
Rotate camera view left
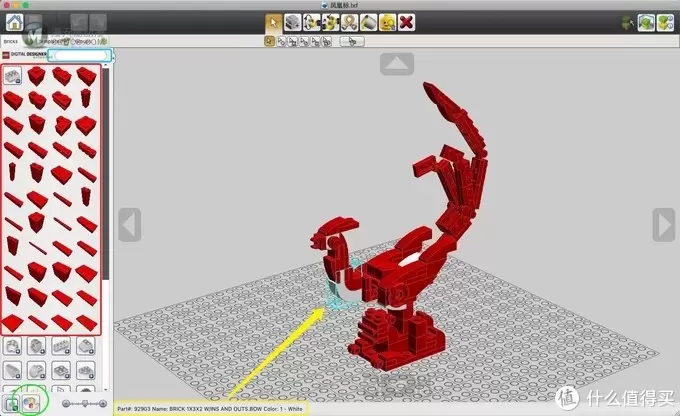(x=130, y=225)
